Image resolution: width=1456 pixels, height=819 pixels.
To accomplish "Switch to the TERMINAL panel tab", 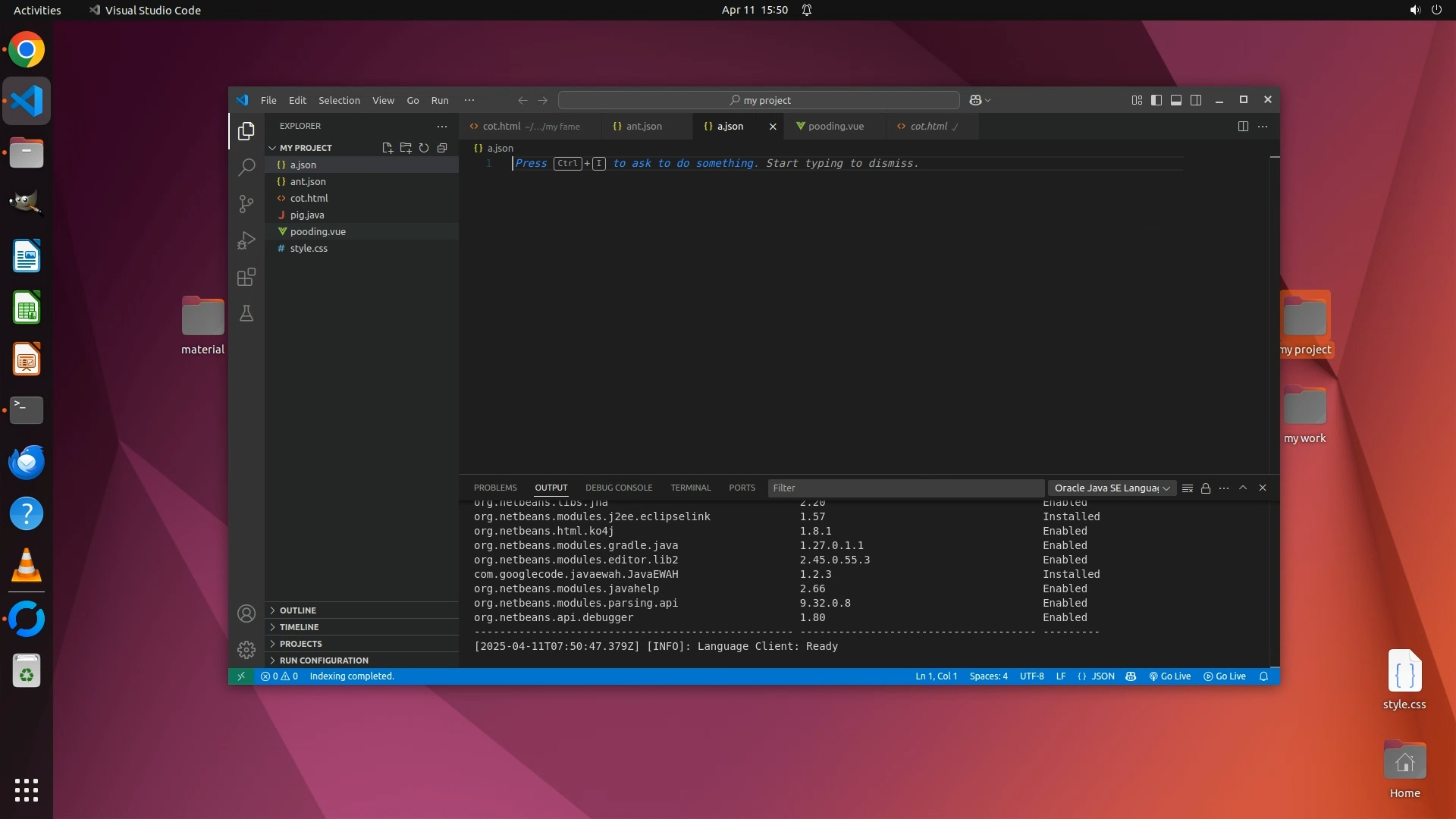I will (690, 488).
